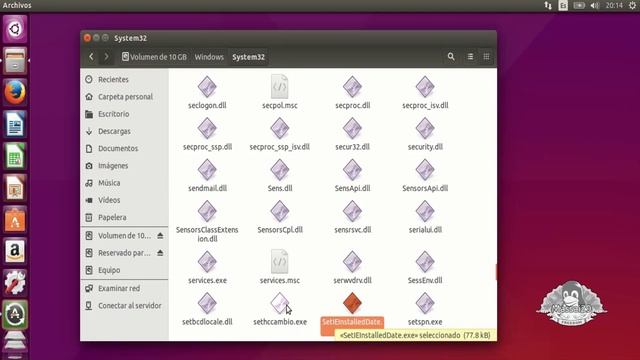Select the SessEnv.dll file
The image size is (640, 360).
pyautogui.click(x=425, y=267)
